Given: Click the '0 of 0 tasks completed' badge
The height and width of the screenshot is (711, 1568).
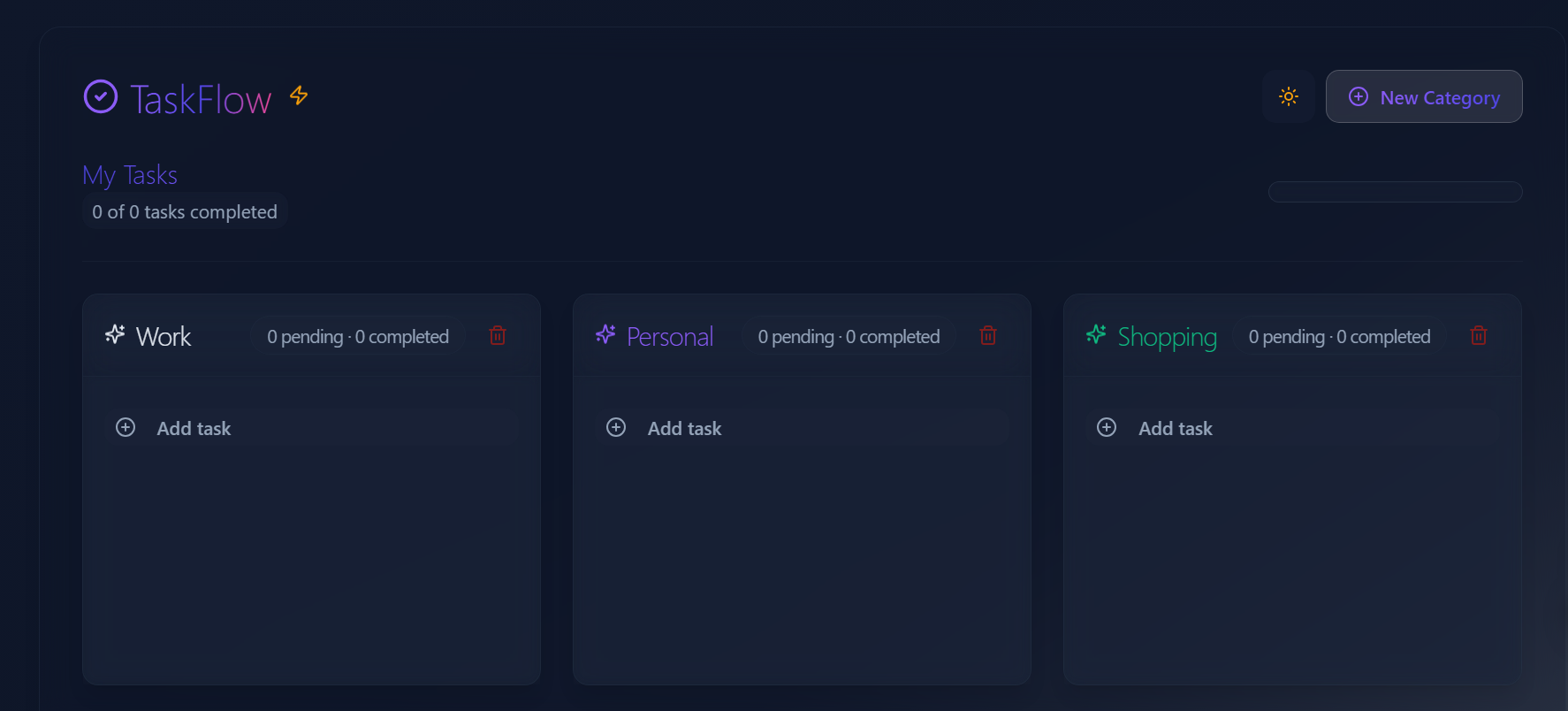Looking at the screenshot, I should point(184,211).
